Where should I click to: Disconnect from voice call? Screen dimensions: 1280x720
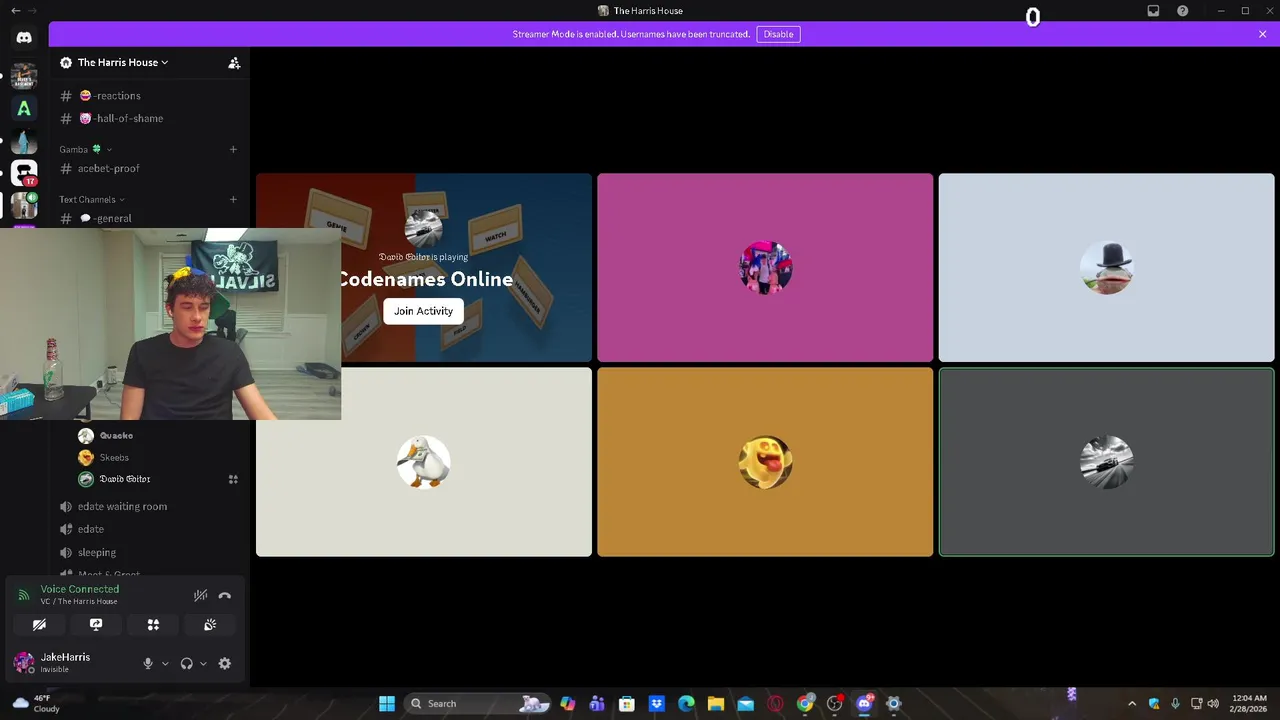click(x=225, y=595)
